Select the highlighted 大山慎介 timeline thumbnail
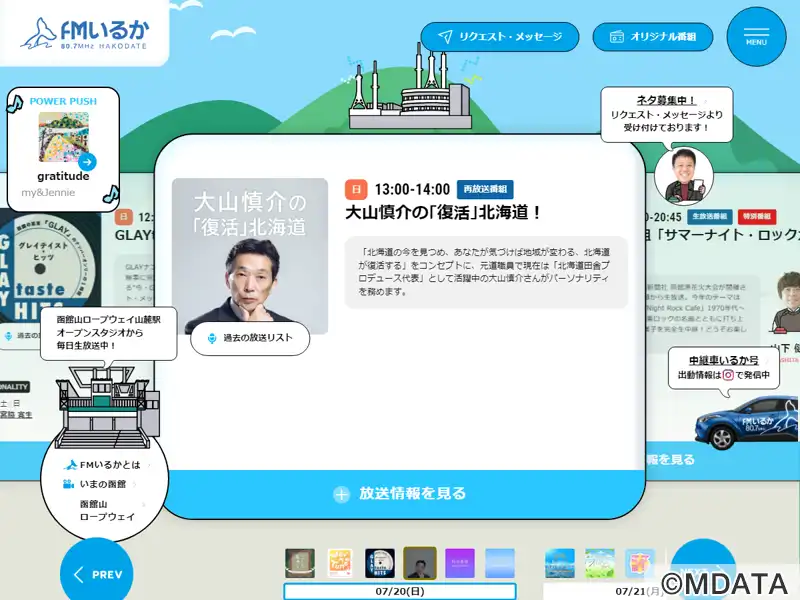800x600 pixels. point(420,563)
